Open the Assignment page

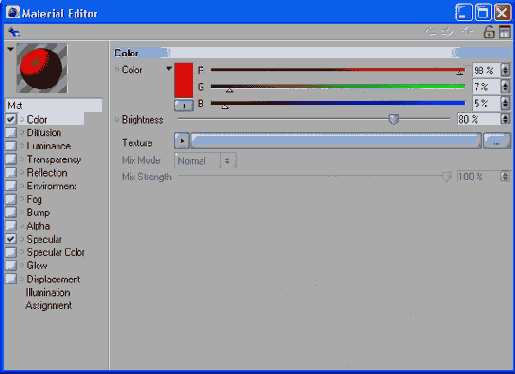(x=49, y=305)
